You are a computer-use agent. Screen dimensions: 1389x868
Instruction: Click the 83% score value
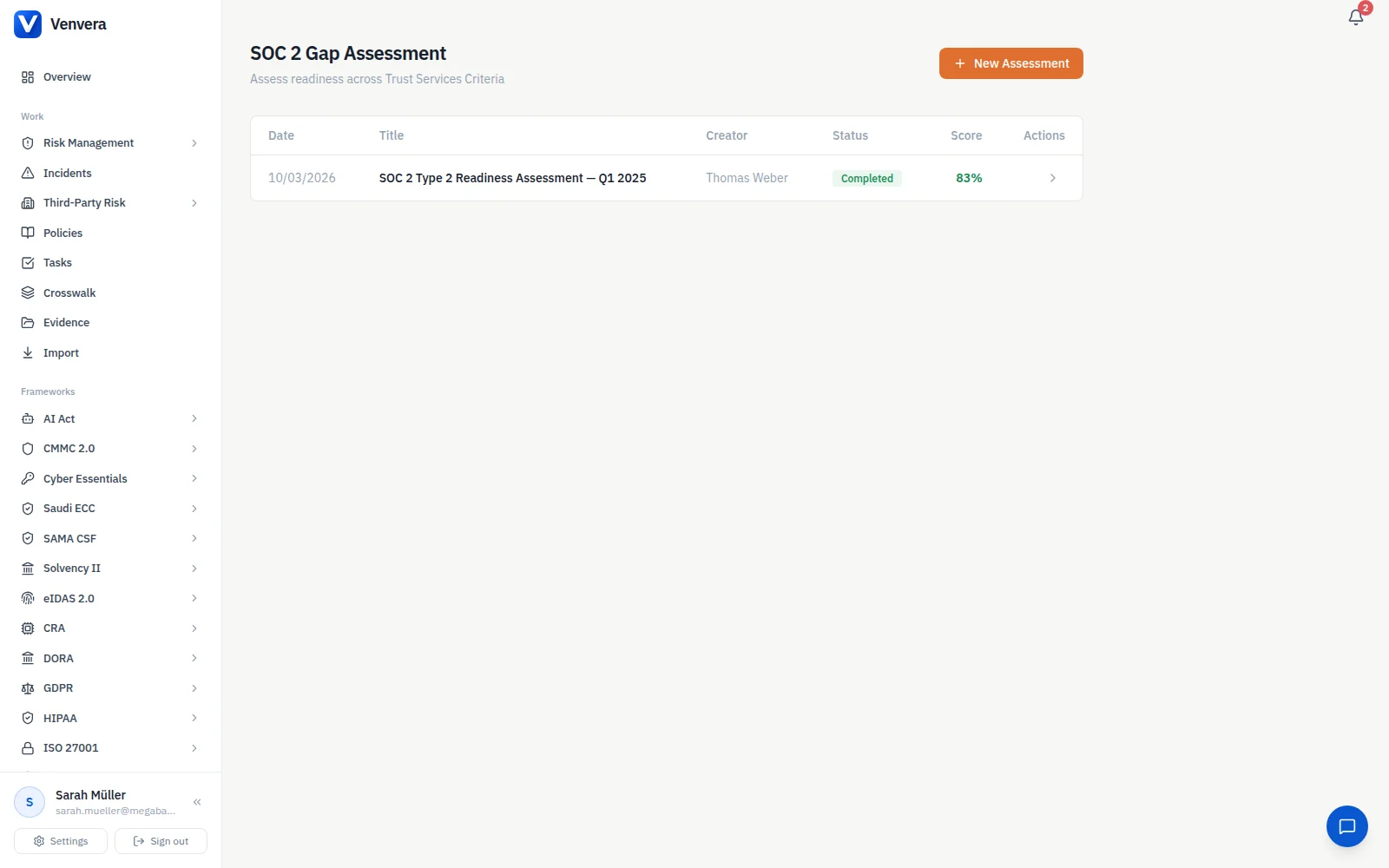pyautogui.click(x=969, y=178)
